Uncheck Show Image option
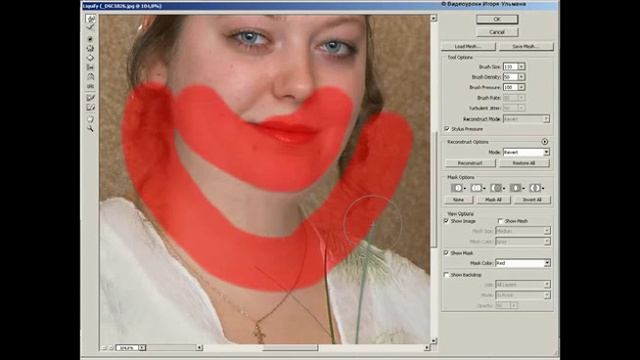 pyautogui.click(x=447, y=221)
